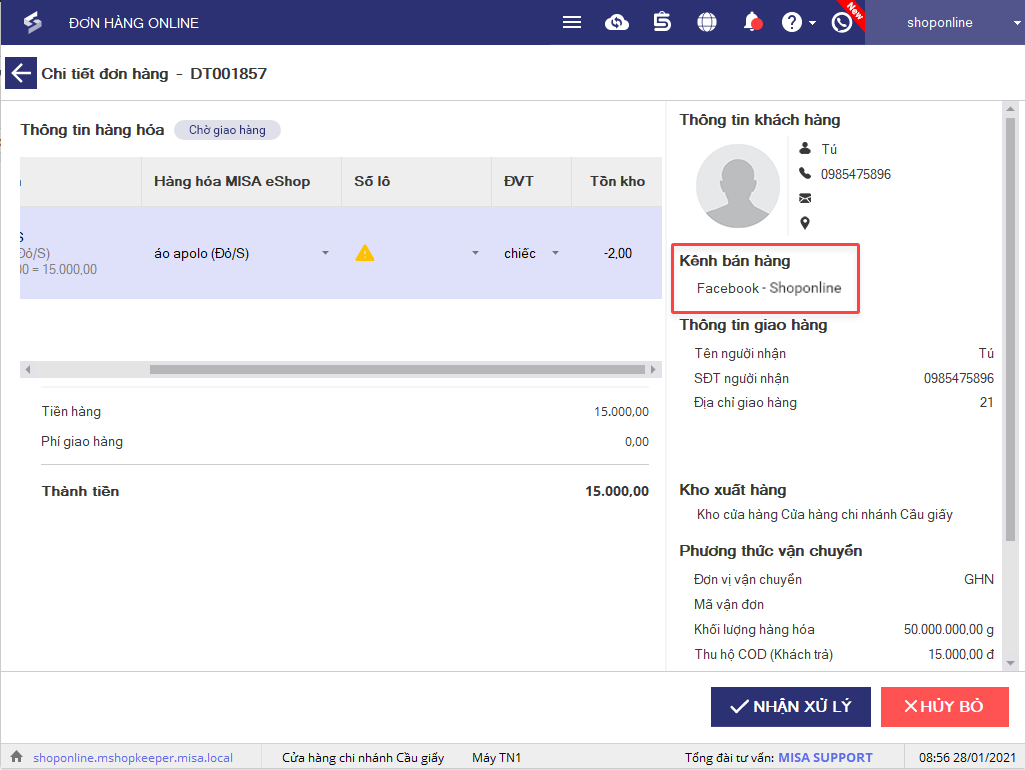Click the globe language icon
This screenshot has width=1025, height=770.
point(707,23)
